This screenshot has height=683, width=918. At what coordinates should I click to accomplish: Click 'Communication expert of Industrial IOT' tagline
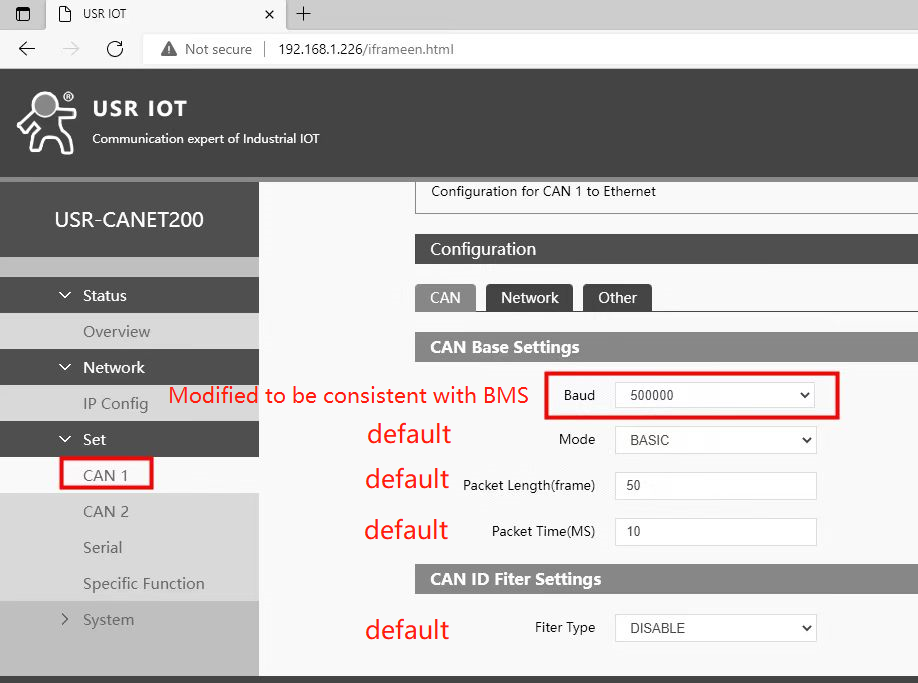pyautogui.click(x=206, y=139)
